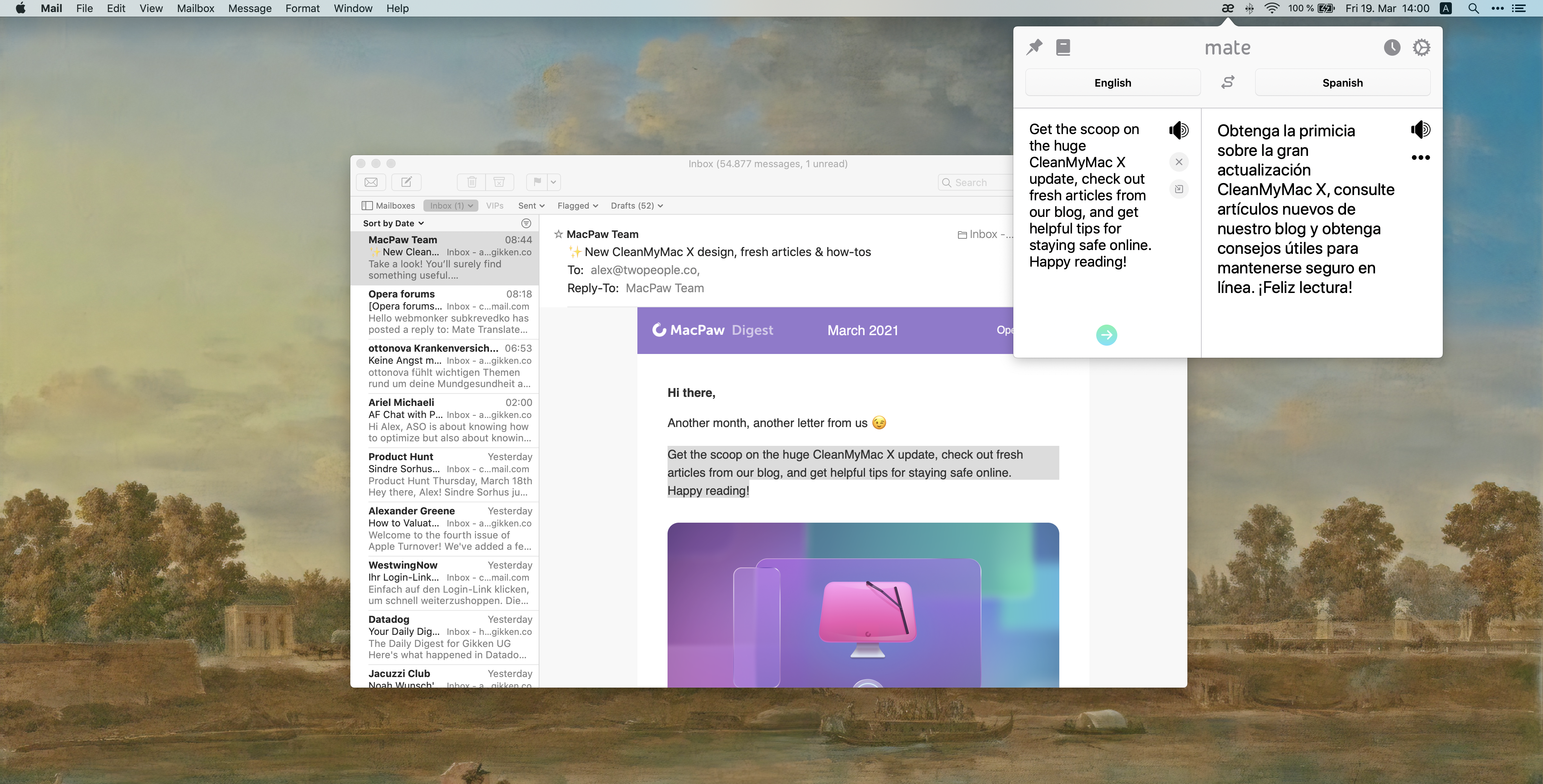Open Wi-Fi menu bar status
The image size is (1543, 784).
pos(1272,8)
